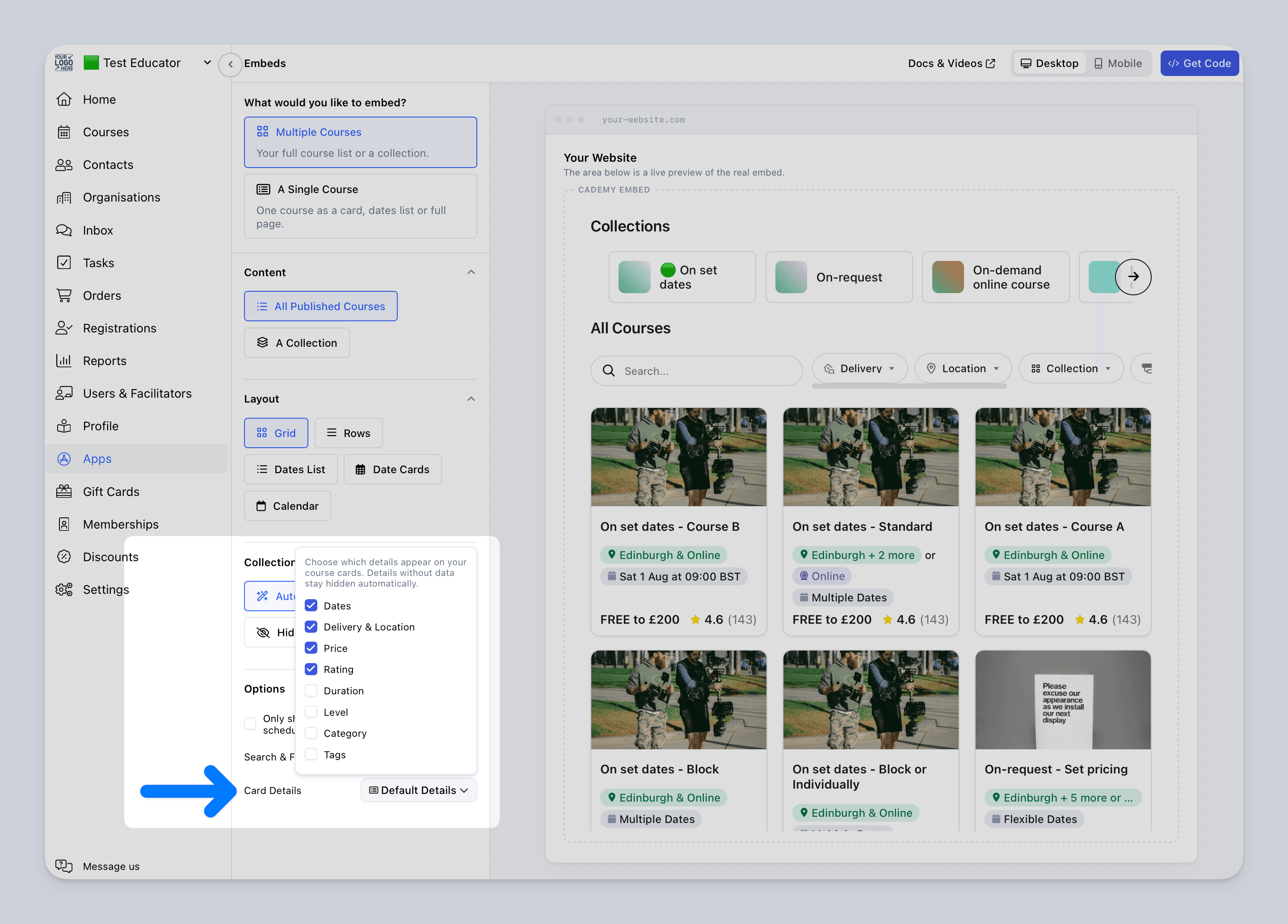Enable the Tags checkbox
Image resolution: width=1288 pixels, height=924 pixels.
pos(311,754)
